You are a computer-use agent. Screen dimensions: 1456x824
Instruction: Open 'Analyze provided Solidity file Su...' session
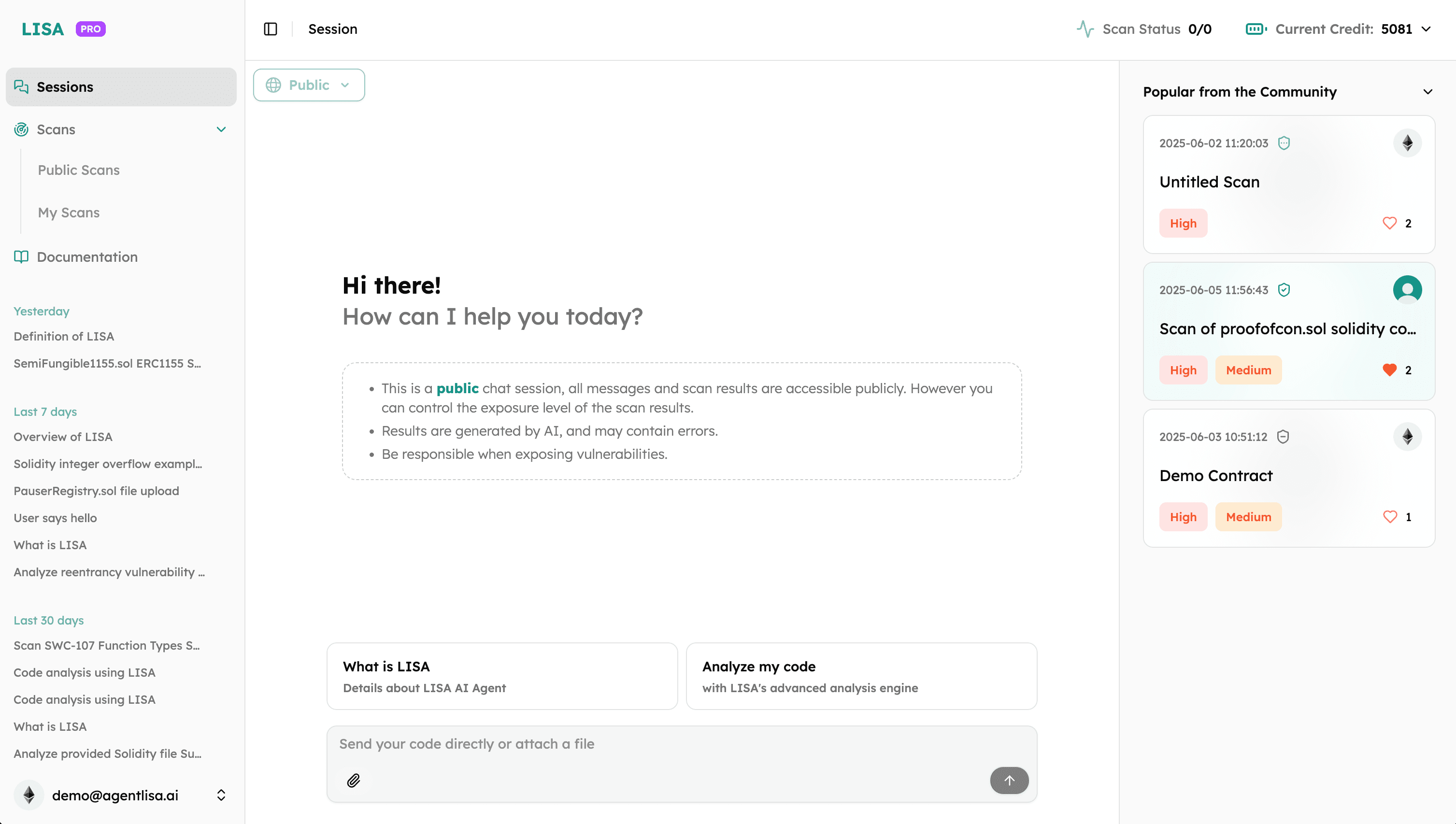point(108,754)
